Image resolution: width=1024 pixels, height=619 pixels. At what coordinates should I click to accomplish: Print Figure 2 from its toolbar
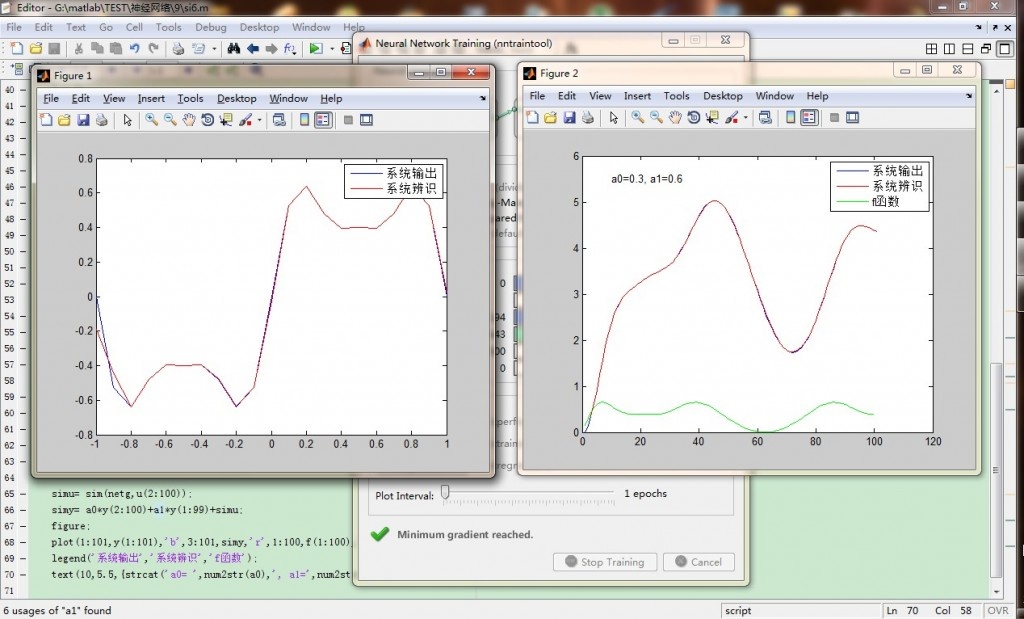coord(588,118)
